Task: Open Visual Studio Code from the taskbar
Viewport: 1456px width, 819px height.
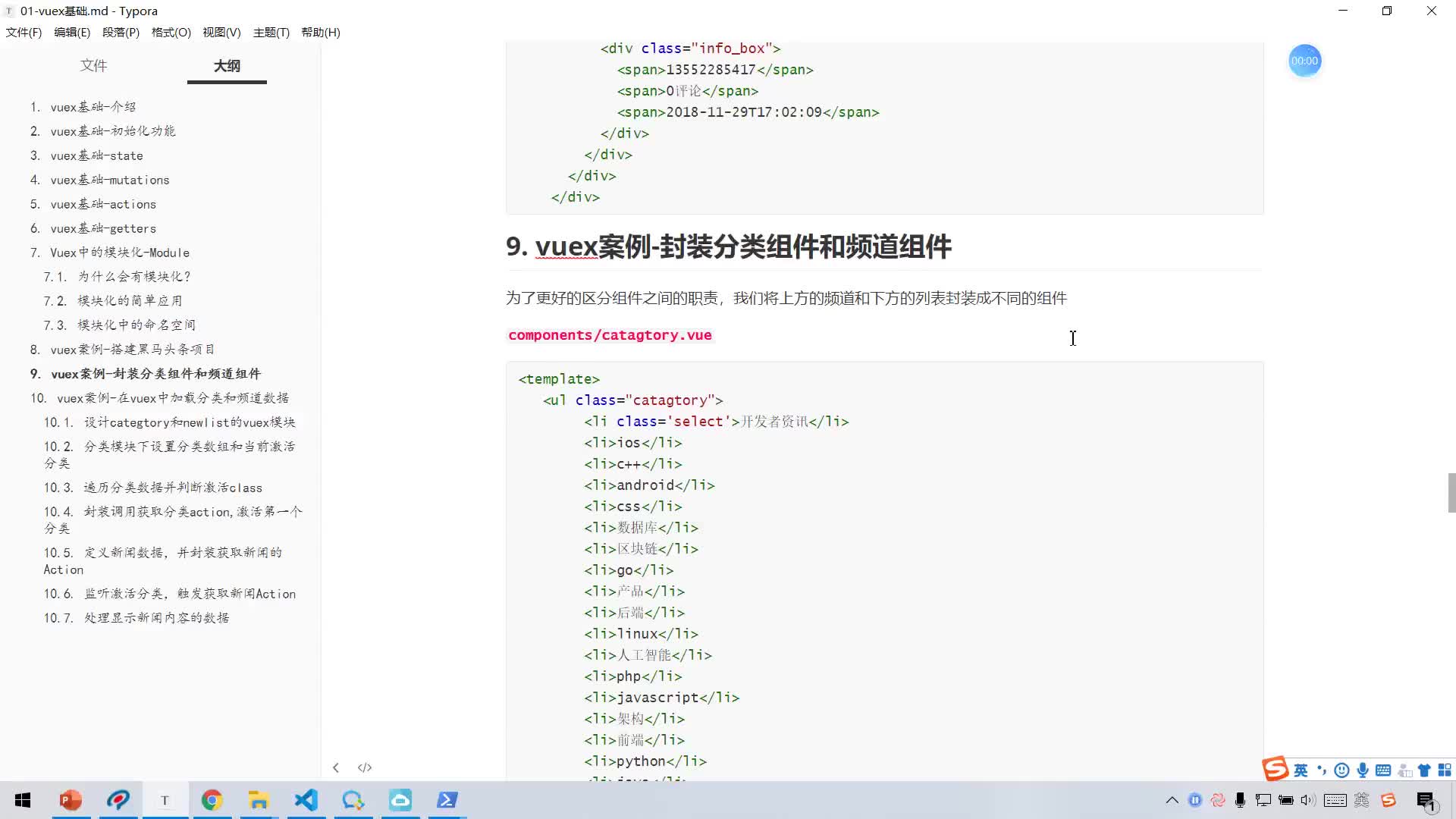Action: point(306,800)
